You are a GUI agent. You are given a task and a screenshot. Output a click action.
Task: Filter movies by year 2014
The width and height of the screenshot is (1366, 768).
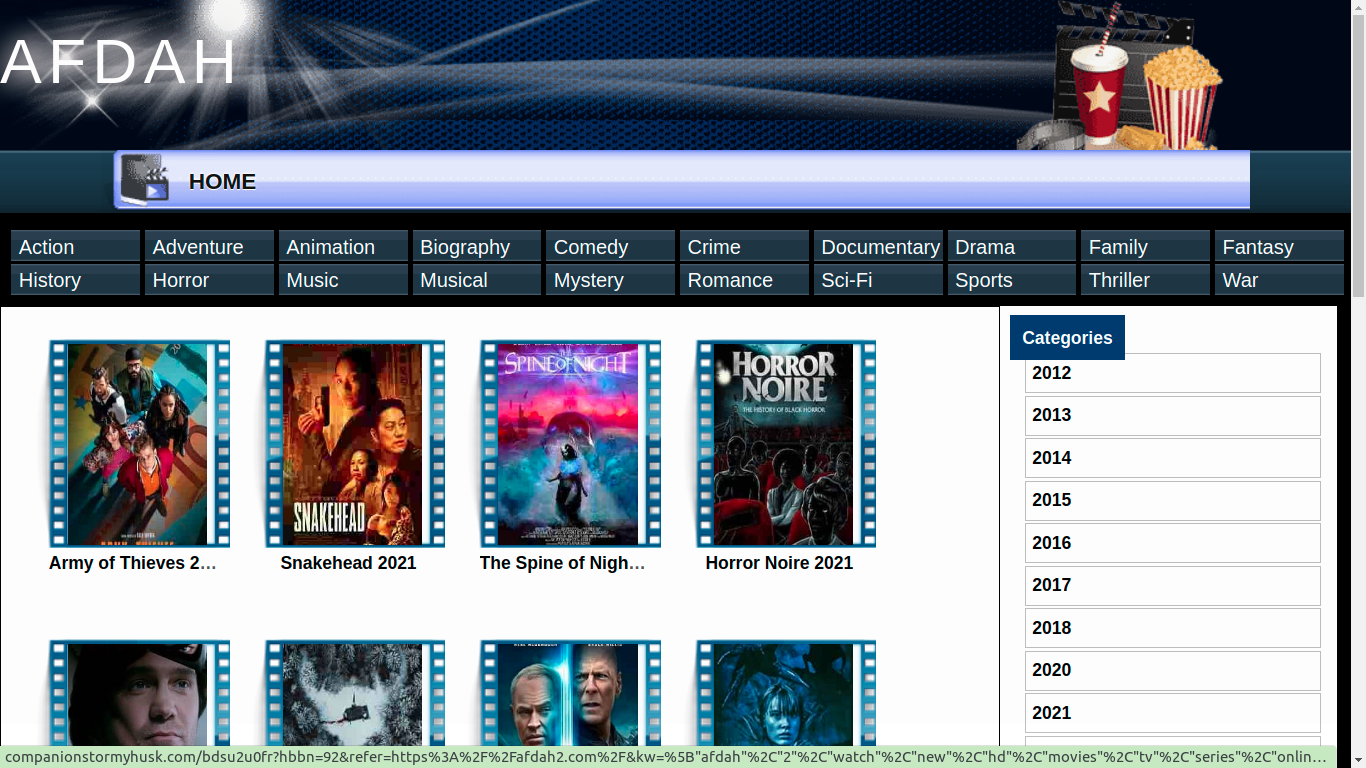click(x=1172, y=458)
